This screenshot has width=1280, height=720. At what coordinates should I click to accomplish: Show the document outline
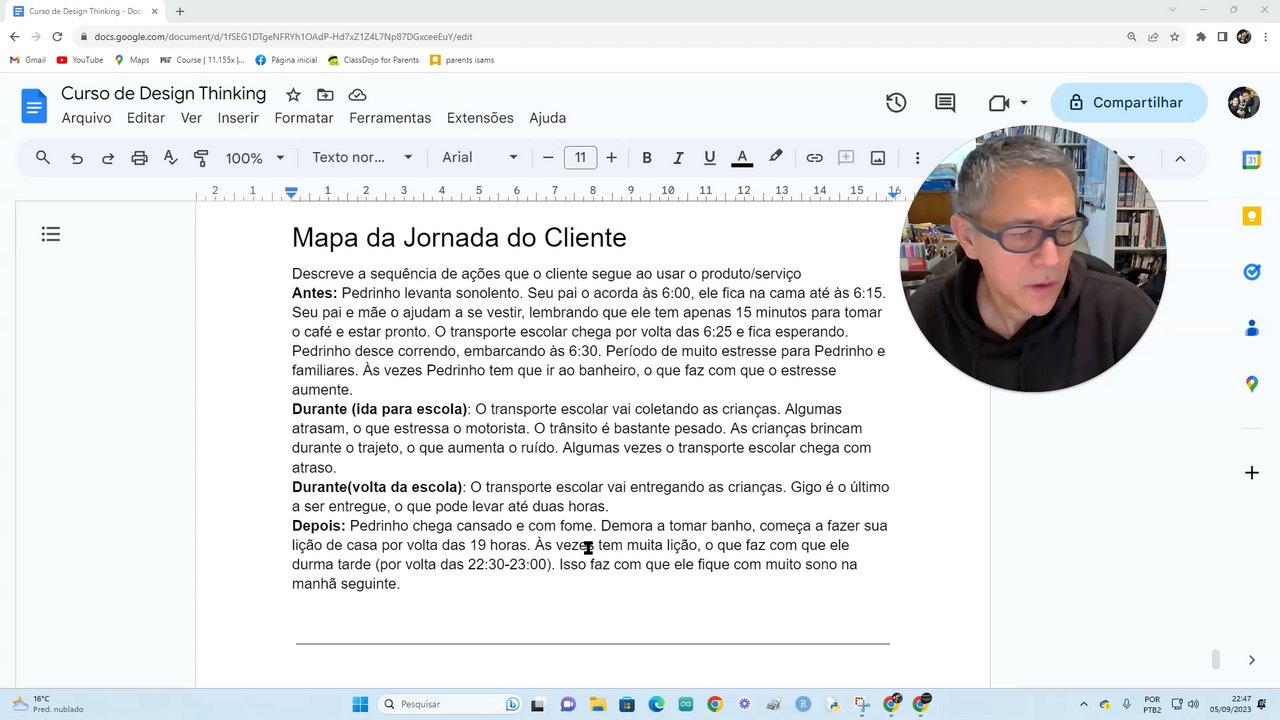click(x=51, y=234)
